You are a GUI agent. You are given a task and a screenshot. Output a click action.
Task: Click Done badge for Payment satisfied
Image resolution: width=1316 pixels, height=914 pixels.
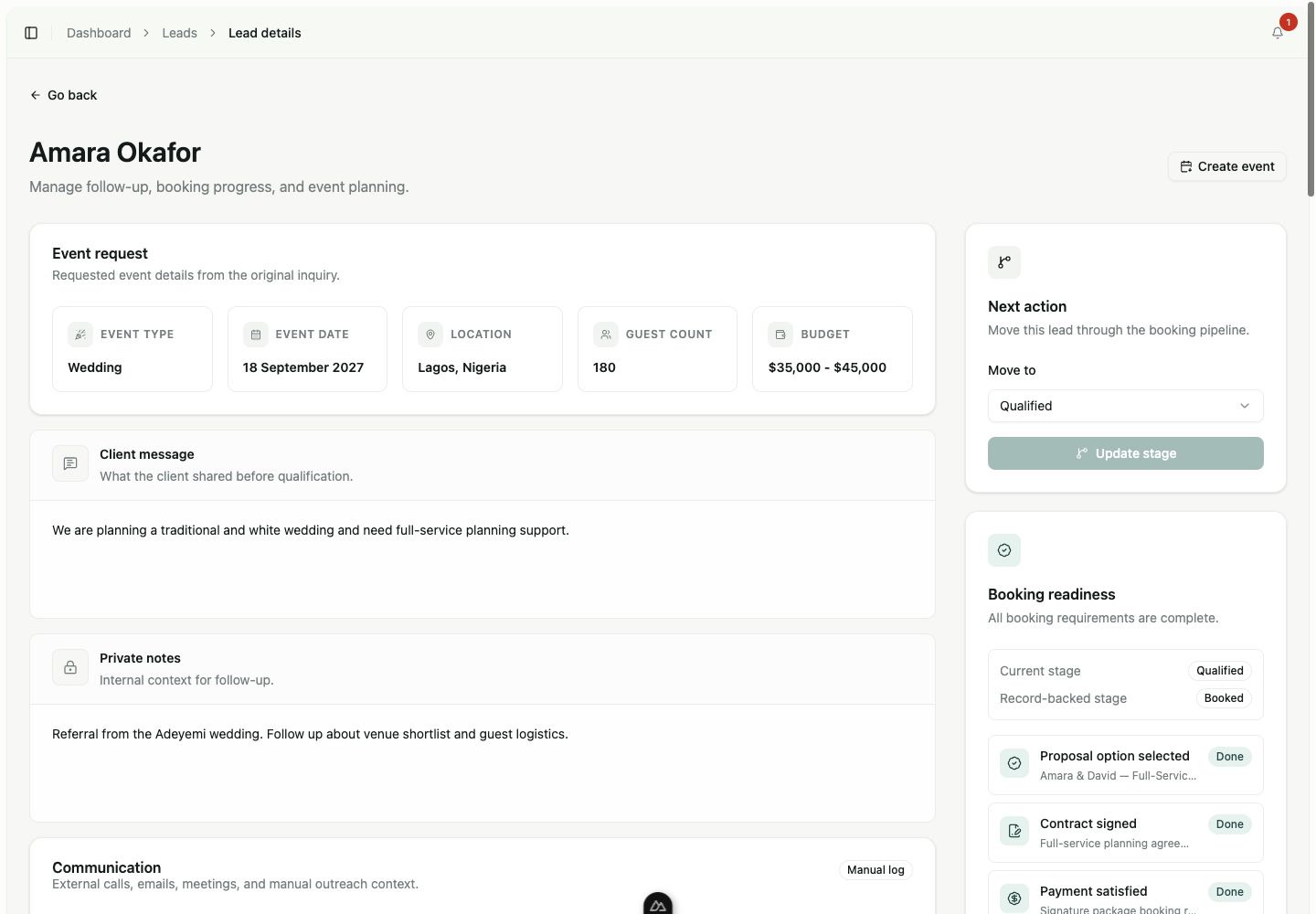tap(1230, 892)
